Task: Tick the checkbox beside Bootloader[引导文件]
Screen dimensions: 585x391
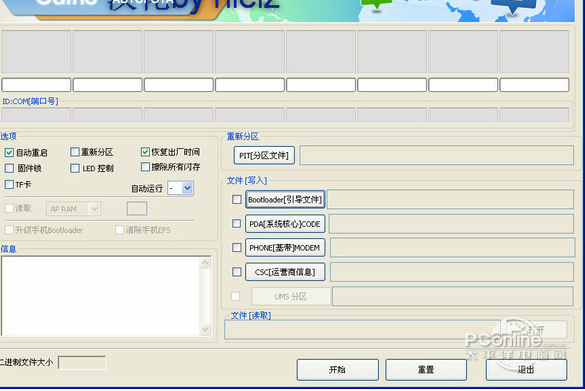Action: [237, 200]
